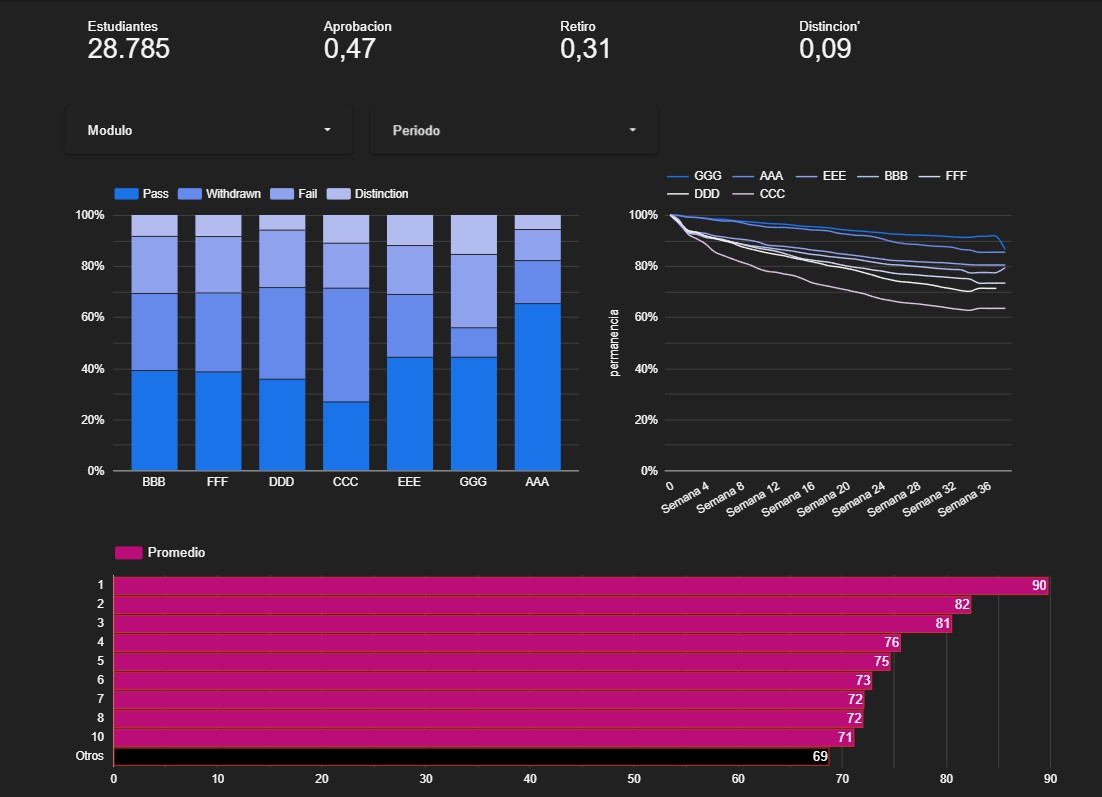Click the Promedio bar labeled 76

point(507,642)
